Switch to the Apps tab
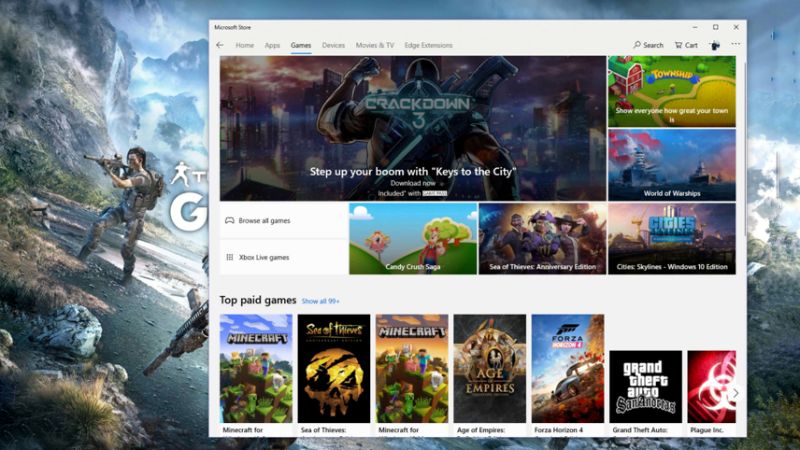The image size is (800, 450). [x=272, y=45]
